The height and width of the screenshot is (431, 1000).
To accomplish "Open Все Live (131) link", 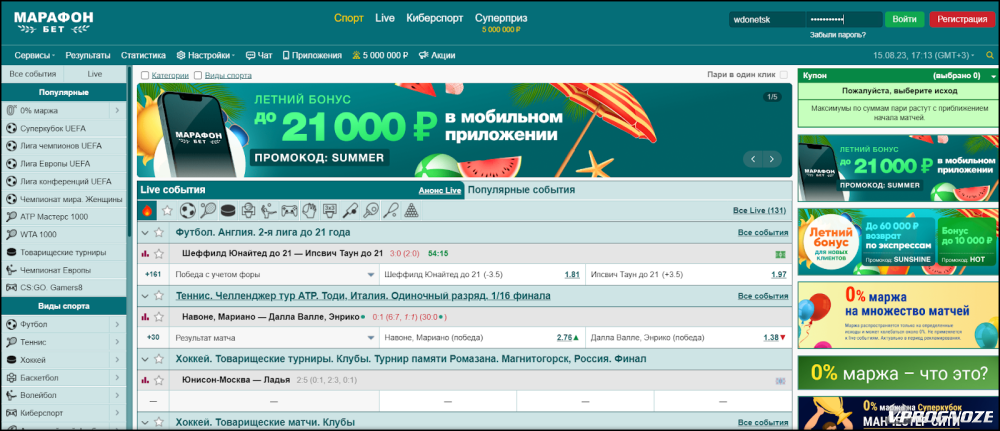I will click(760, 210).
